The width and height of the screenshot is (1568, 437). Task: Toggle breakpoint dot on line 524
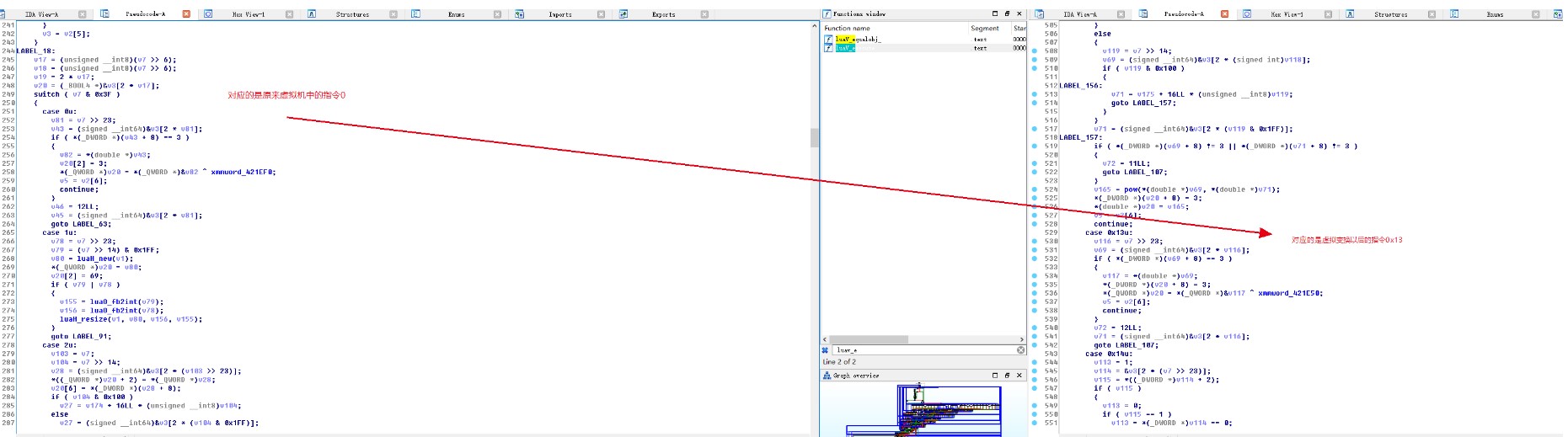point(1035,189)
